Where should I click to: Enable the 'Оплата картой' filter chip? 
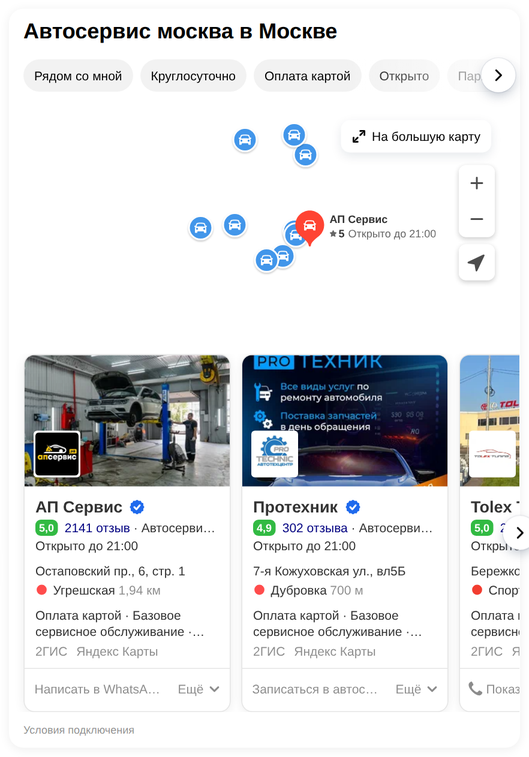click(x=307, y=76)
